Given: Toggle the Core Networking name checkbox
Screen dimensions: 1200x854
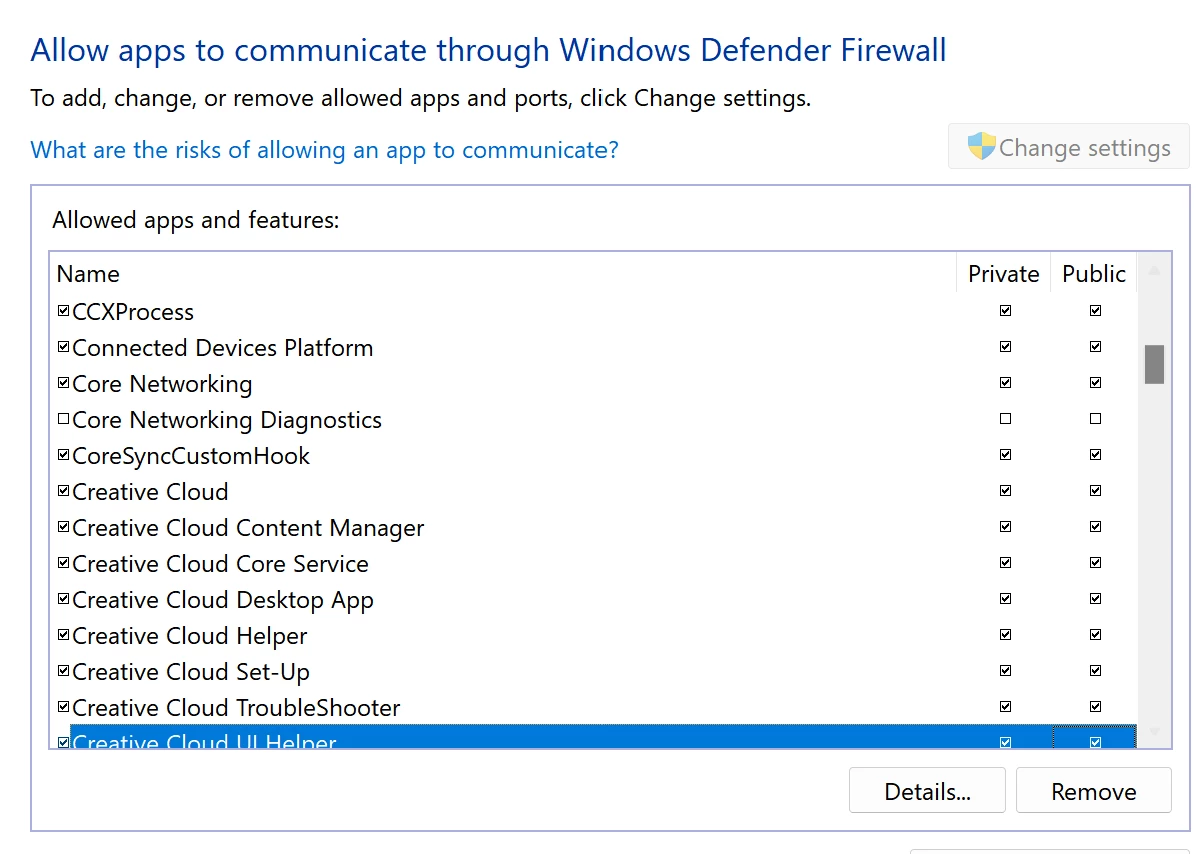Looking at the screenshot, I should [64, 383].
